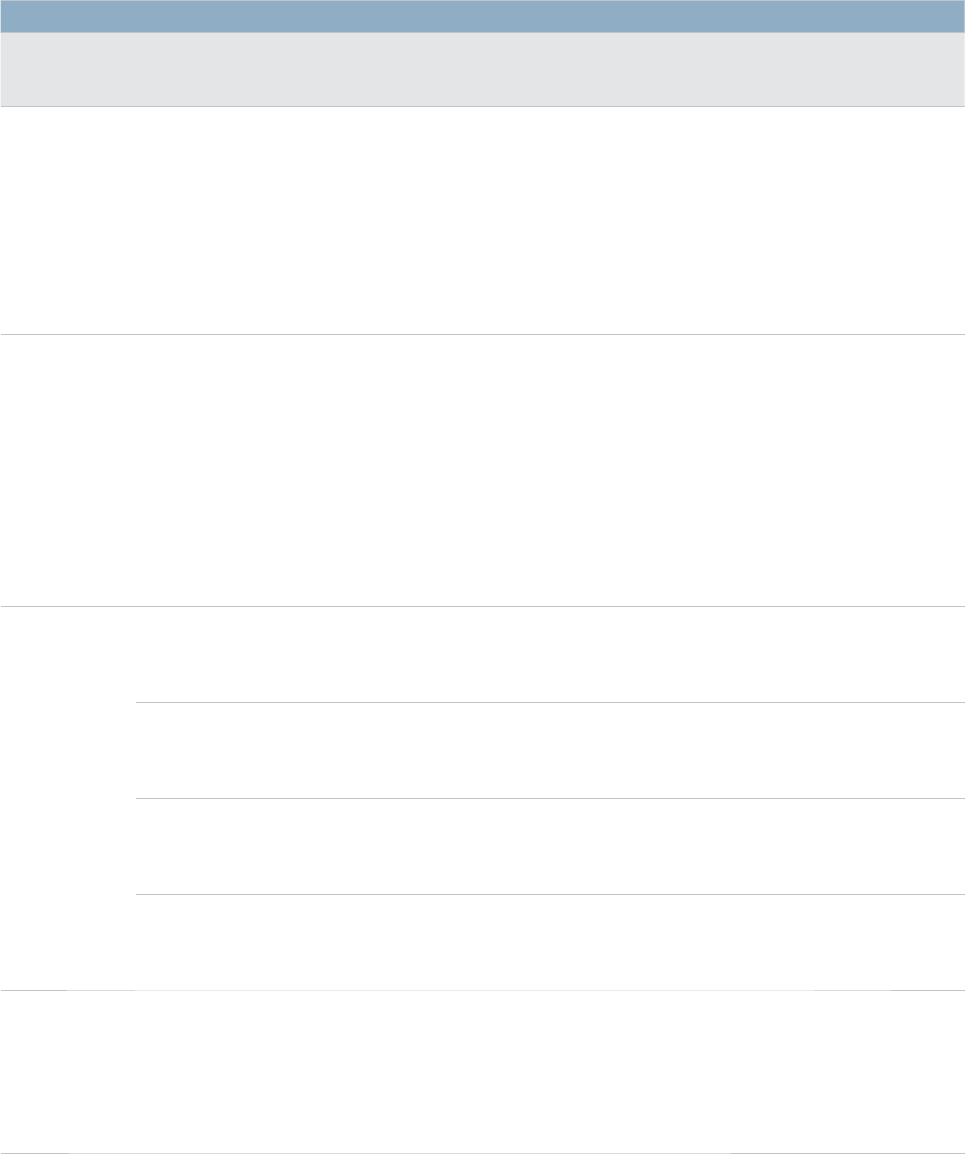
Task: Click the third sub-row in the split section
Action: (x=550, y=846)
